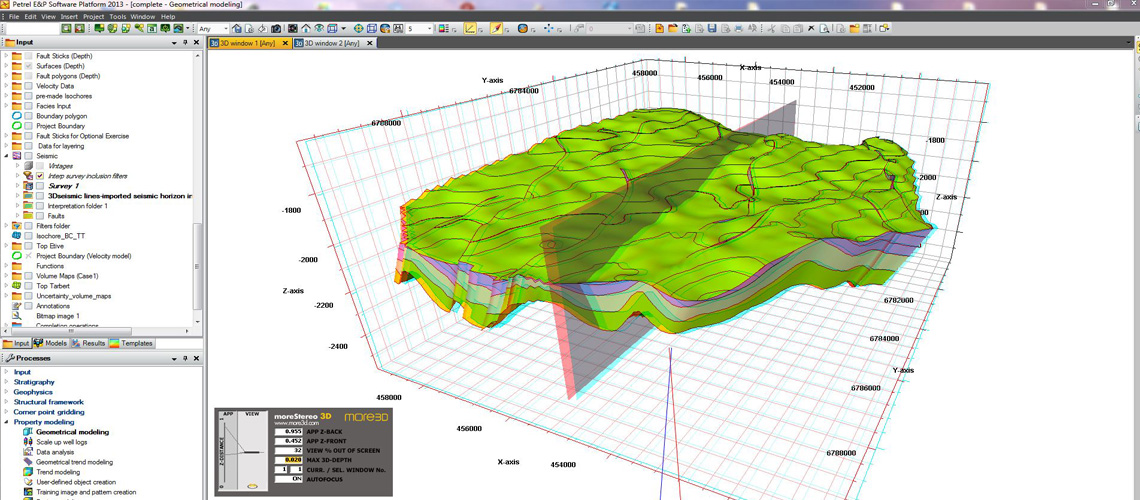Check the Faults checkbox under Seismic

click(41, 216)
